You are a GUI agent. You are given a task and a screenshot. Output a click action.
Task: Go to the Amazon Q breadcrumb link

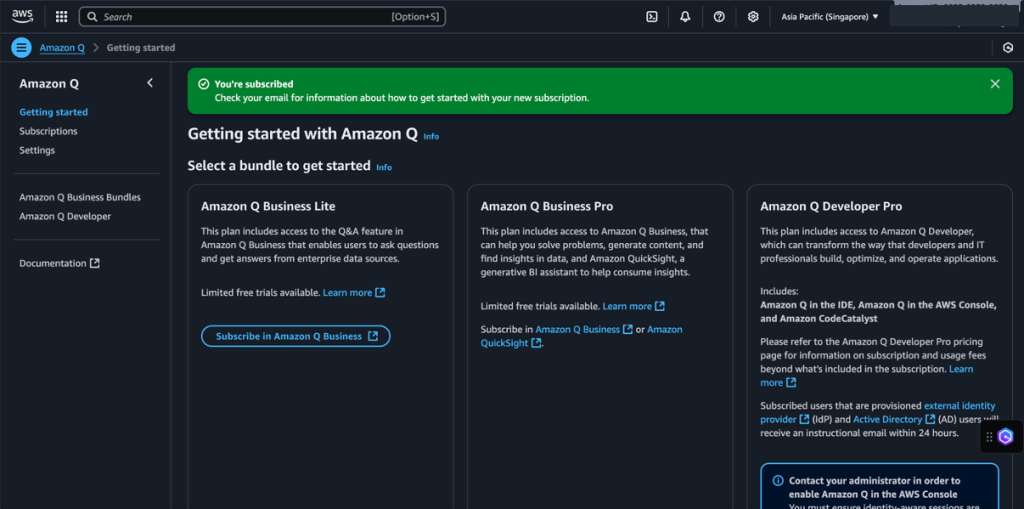62,48
